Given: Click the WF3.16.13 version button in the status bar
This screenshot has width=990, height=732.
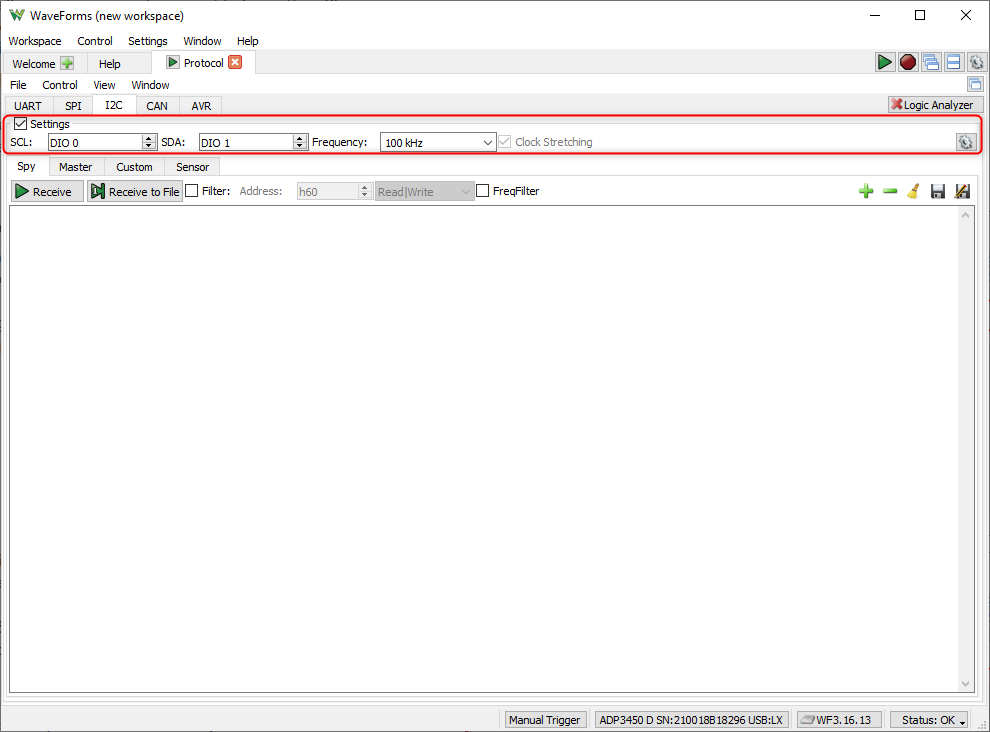Looking at the screenshot, I should pyautogui.click(x=838, y=720).
